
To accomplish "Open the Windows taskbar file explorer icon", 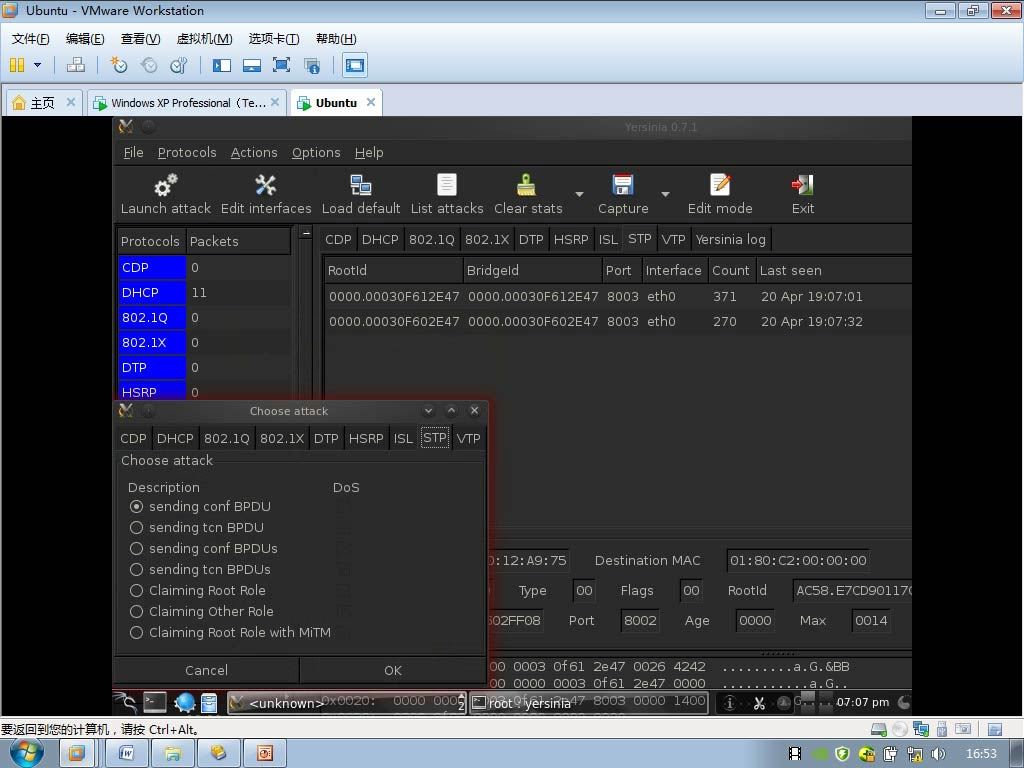I will click(x=173, y=754).
